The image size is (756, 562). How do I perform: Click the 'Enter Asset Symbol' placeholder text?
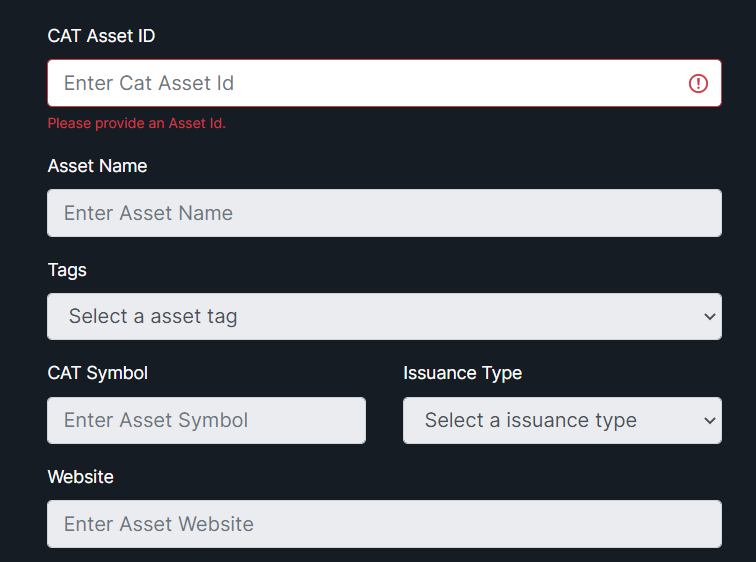click(156, 420)
